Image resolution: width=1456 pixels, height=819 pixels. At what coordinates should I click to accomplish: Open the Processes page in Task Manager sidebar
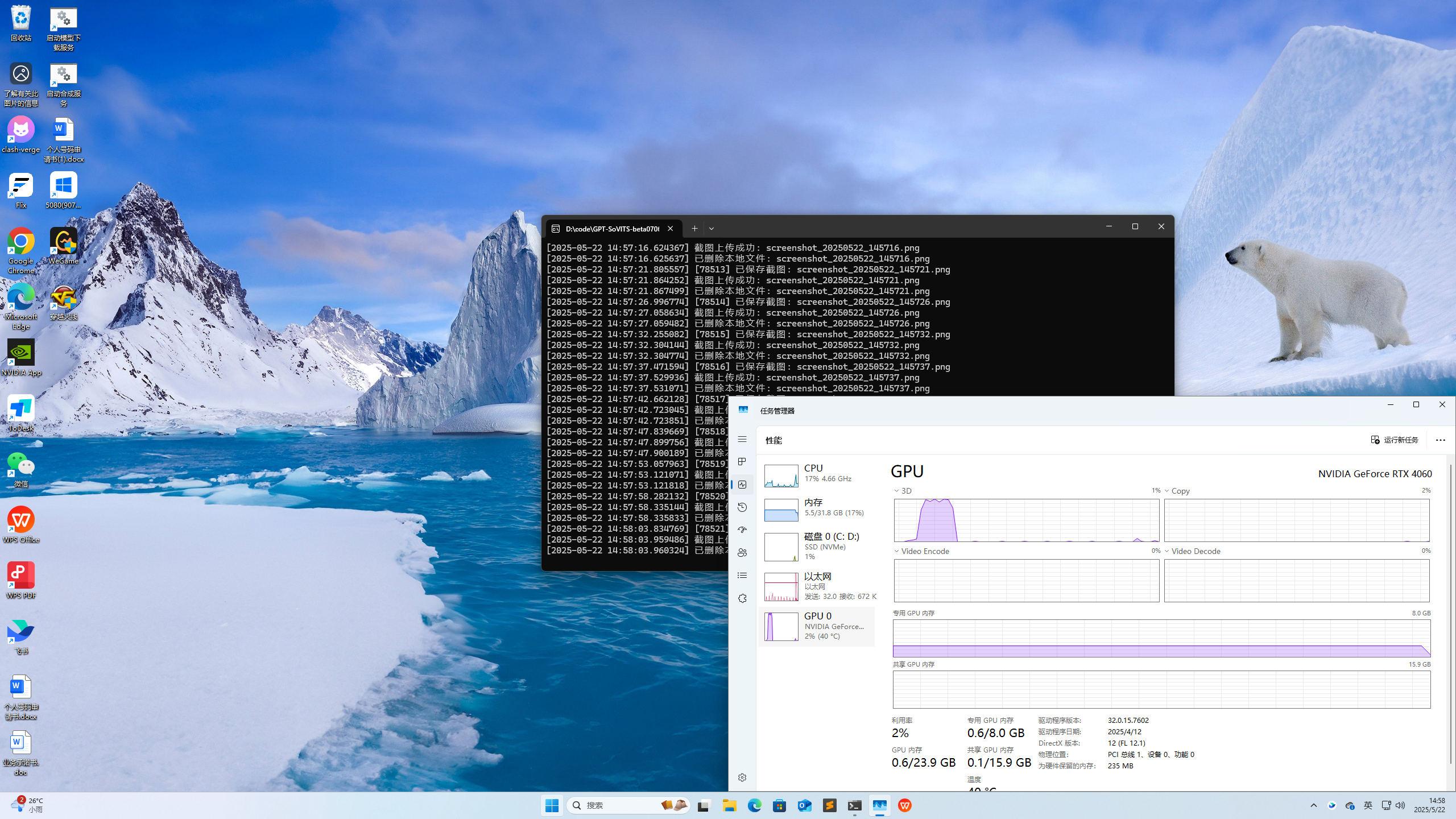pos(742,462)
